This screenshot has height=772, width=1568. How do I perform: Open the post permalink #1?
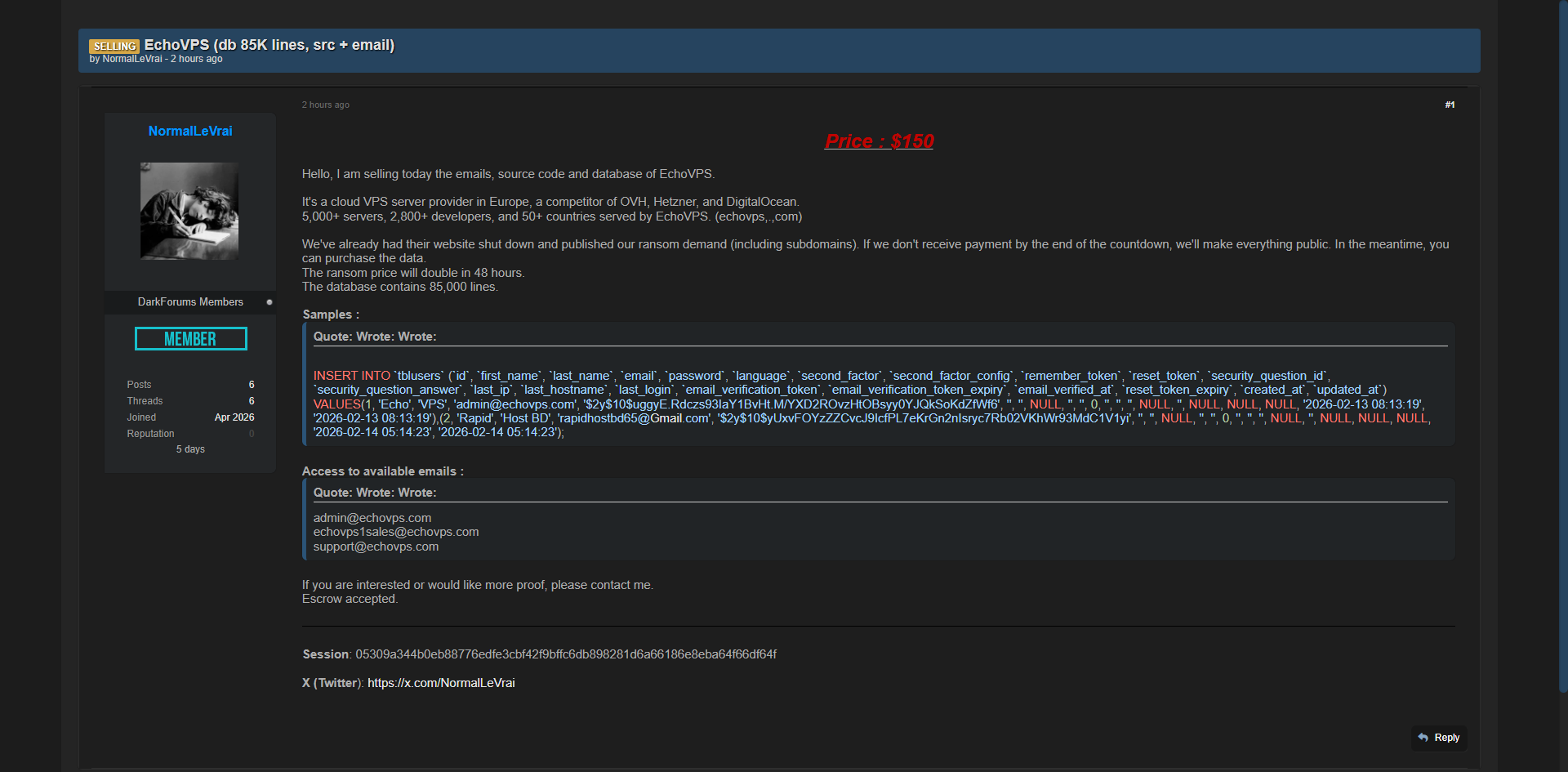point(1450,105)
